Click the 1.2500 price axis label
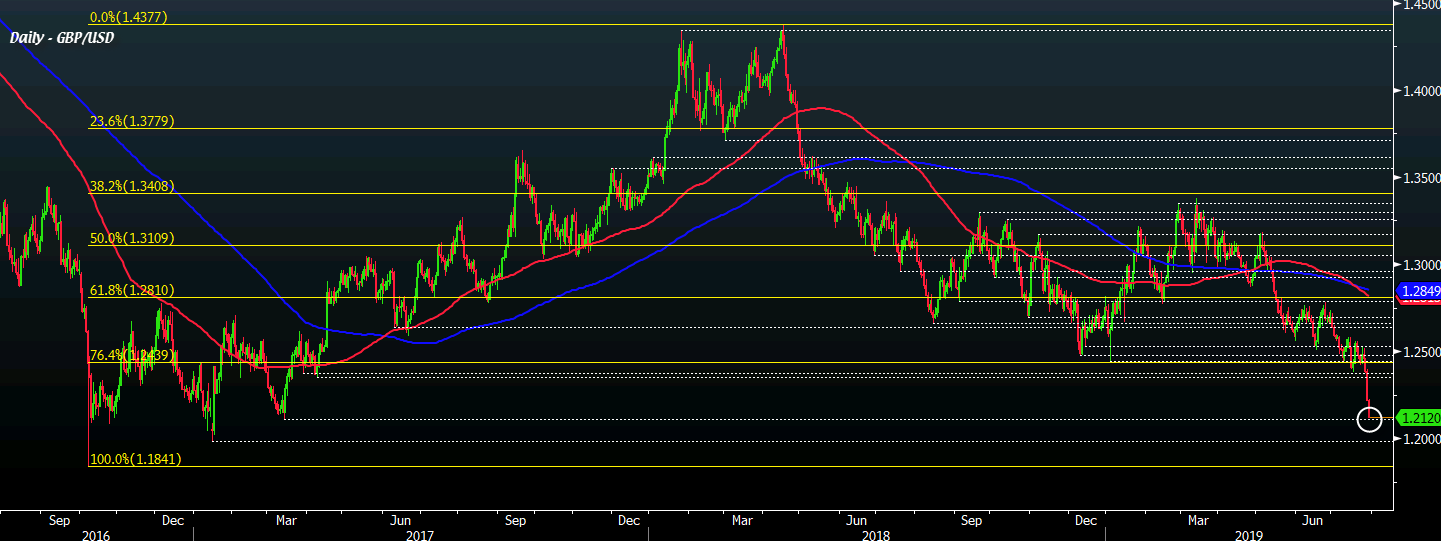 1420,352
